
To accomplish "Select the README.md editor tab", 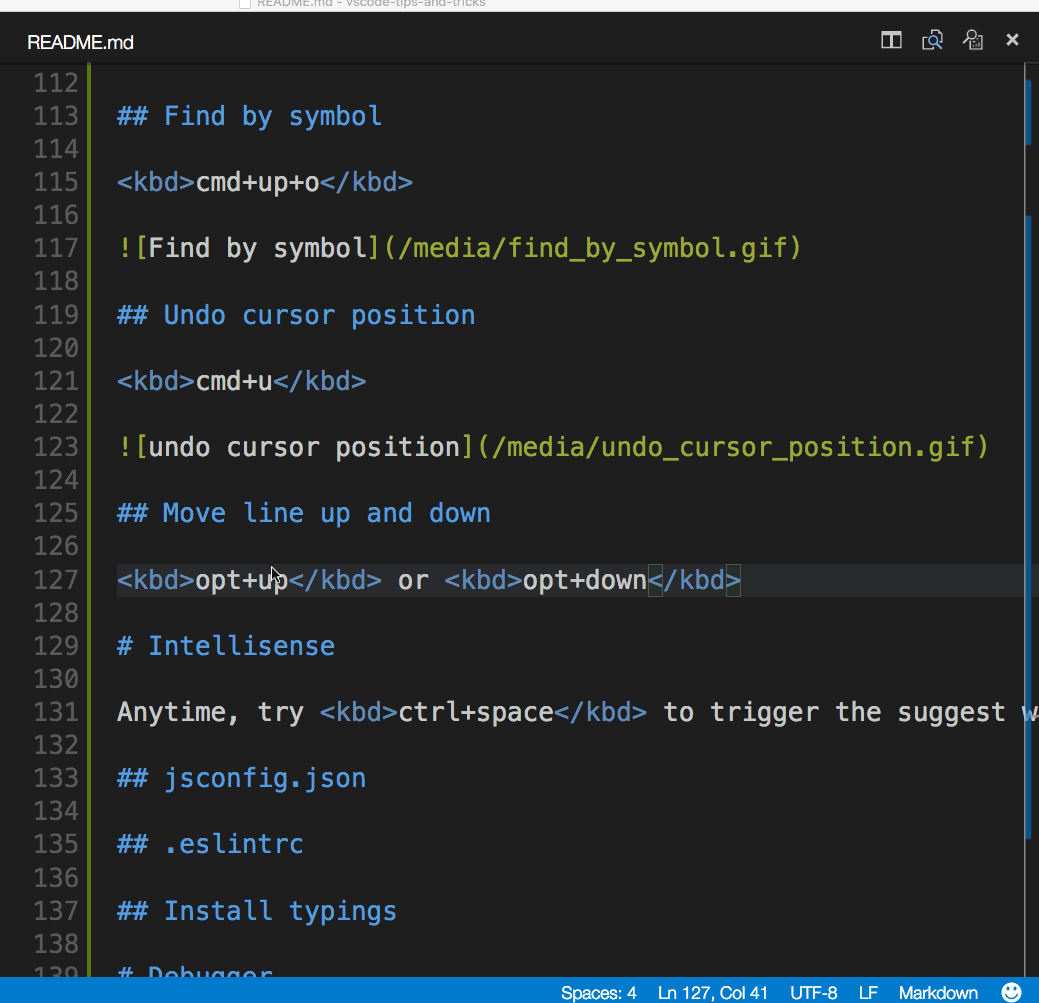I will pos(80,42).
